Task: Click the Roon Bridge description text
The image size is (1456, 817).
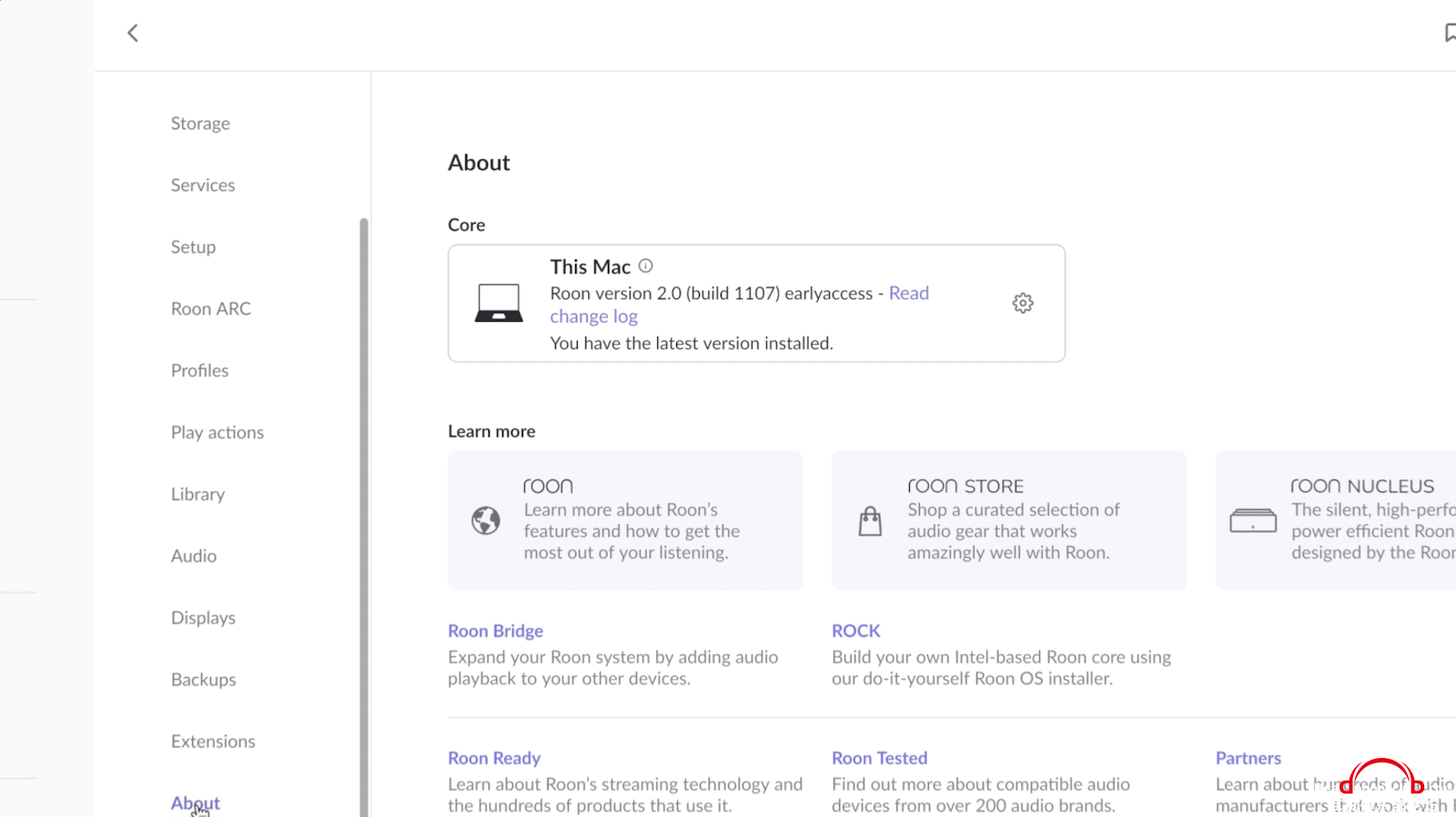Action: pyautogui.click(x=613, y=669)
